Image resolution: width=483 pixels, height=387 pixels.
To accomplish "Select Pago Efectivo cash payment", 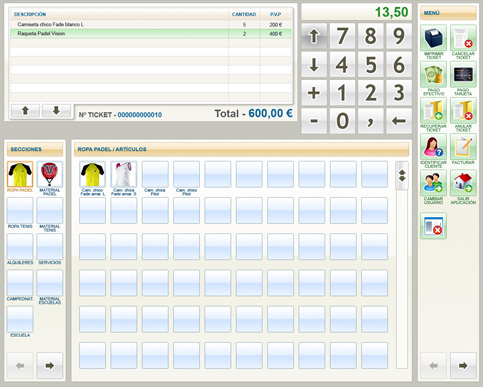I will (433, 74).
